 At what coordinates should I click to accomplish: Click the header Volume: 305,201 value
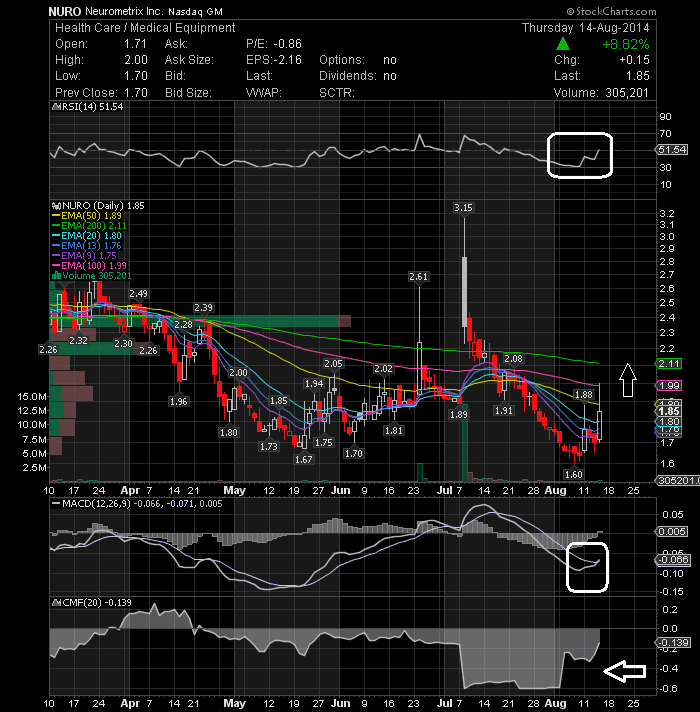(627, 93)
